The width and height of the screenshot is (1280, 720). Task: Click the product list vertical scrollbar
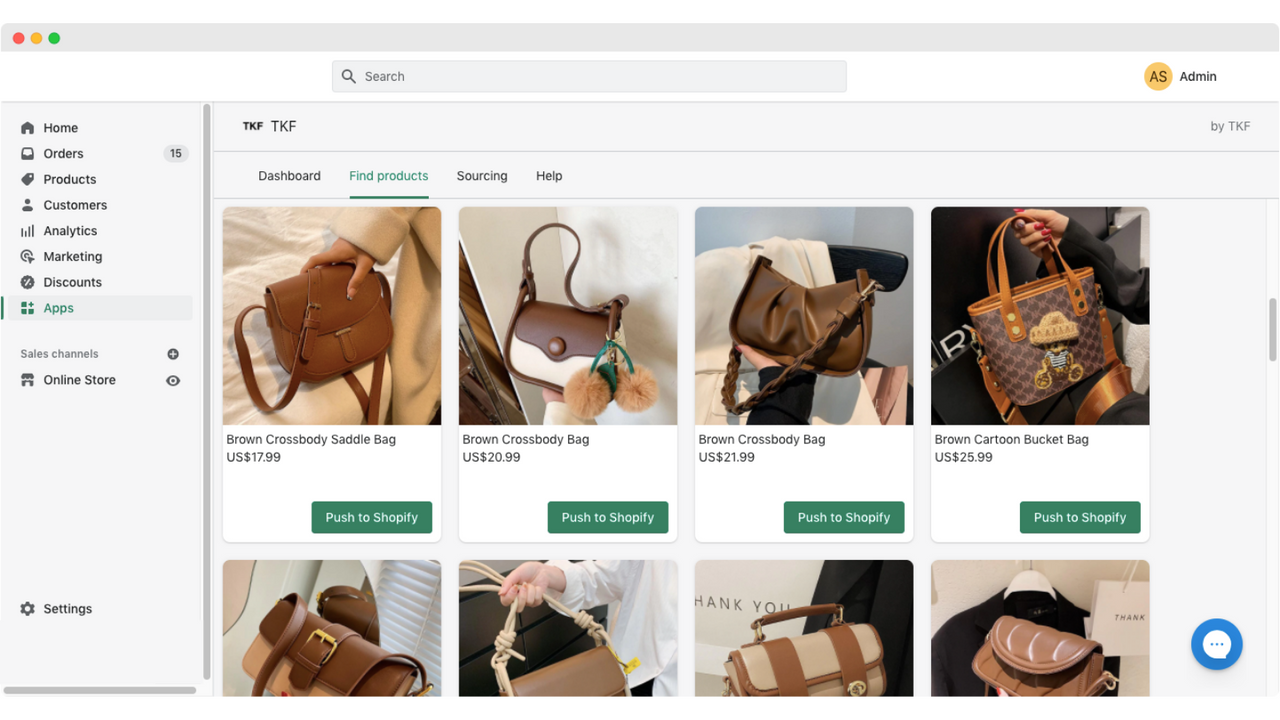pos(1273,330)
